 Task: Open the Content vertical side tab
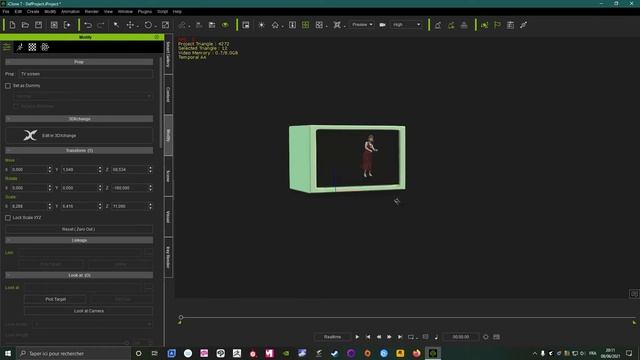168,94
